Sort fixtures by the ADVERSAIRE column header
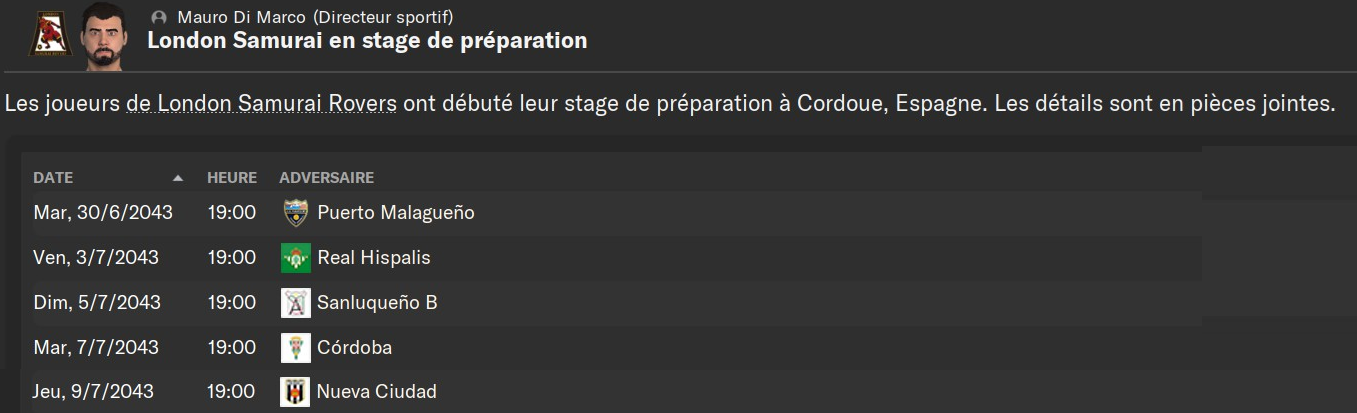1357x413 pixels. click(x=326, y=178)
